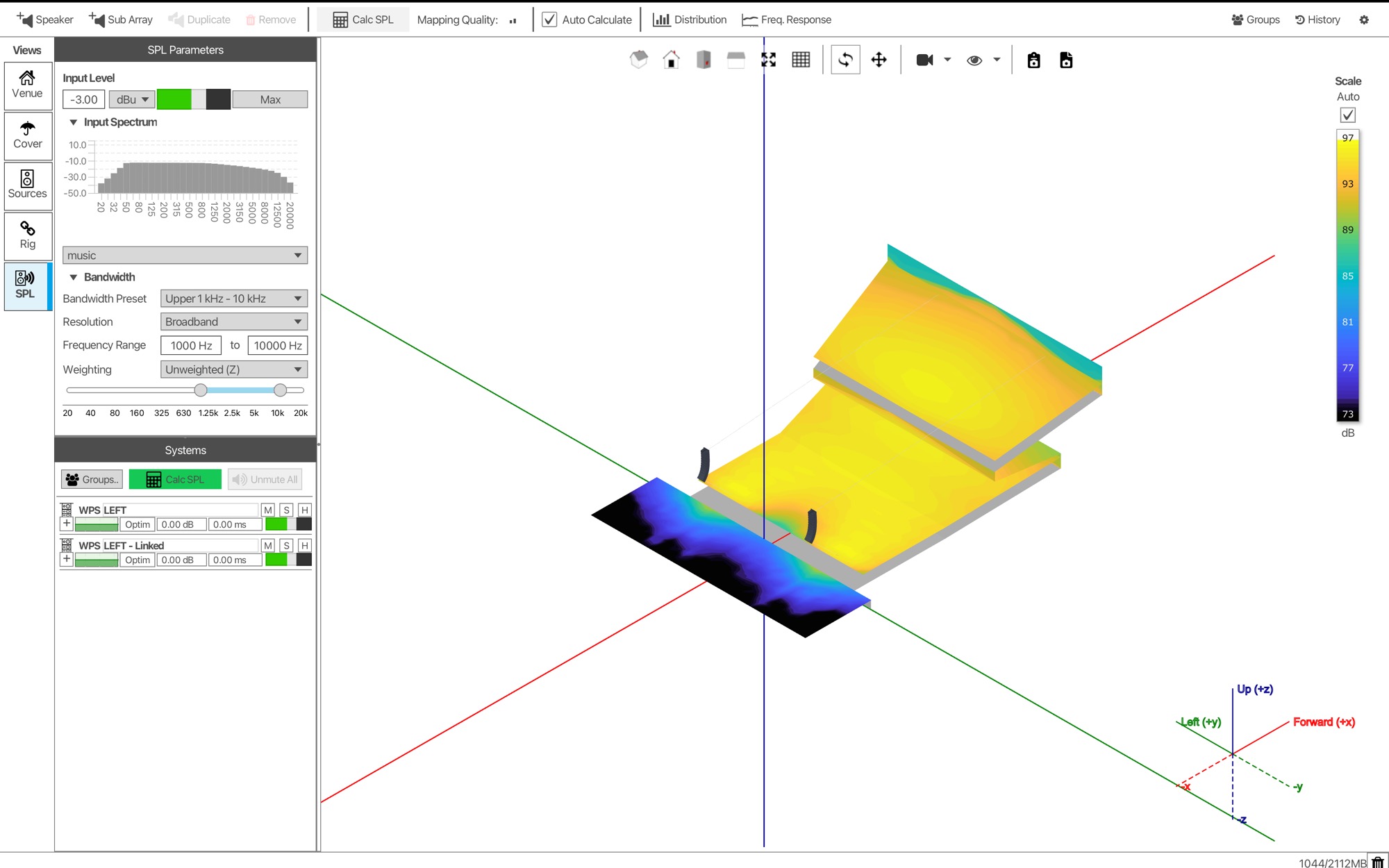Image resolution: width=1389 pixels, height=868 pixels.
Task: Open the dBu unit dropdown
Action: [x=132, y=99]
